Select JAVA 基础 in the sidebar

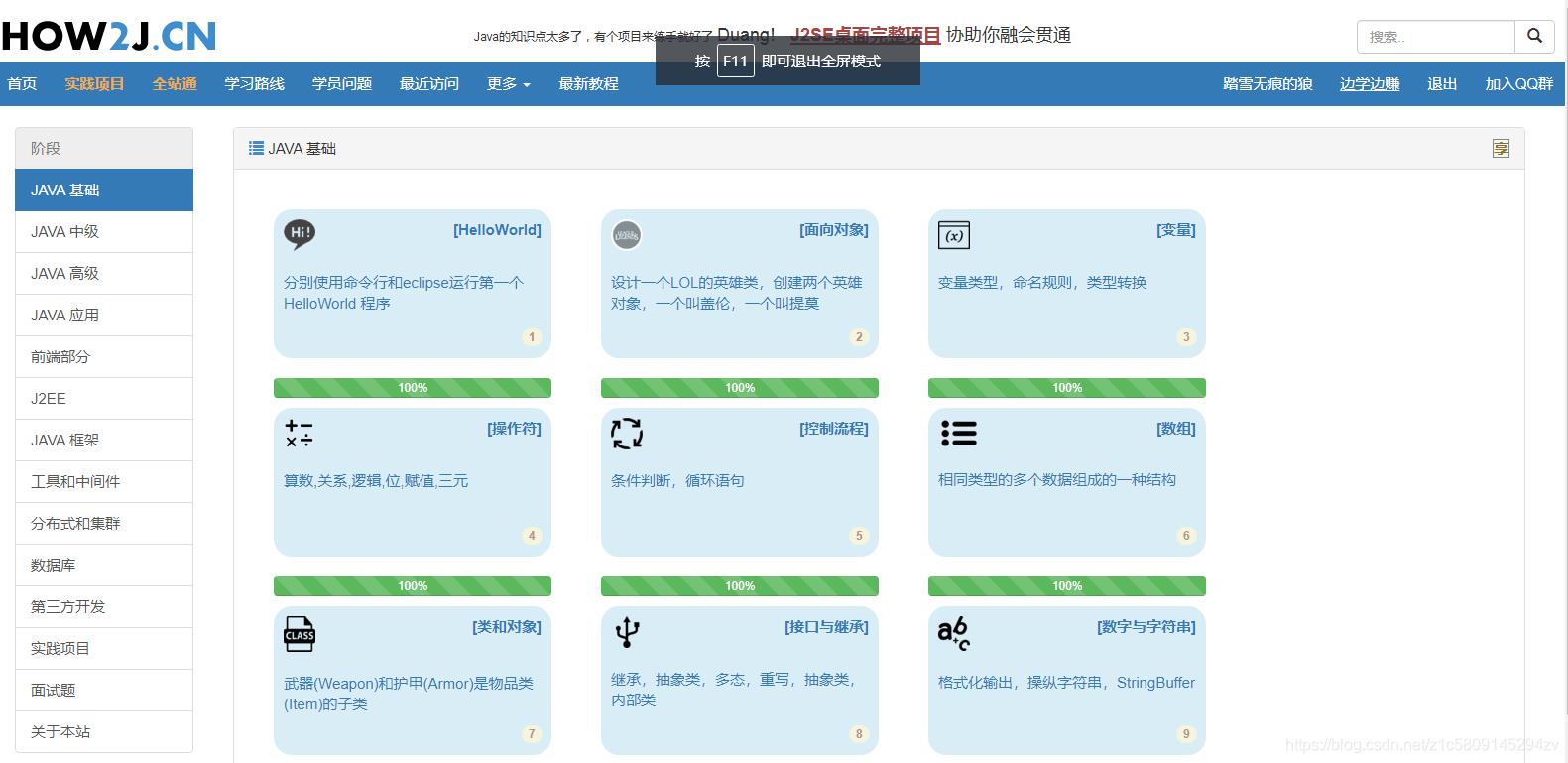104,191
